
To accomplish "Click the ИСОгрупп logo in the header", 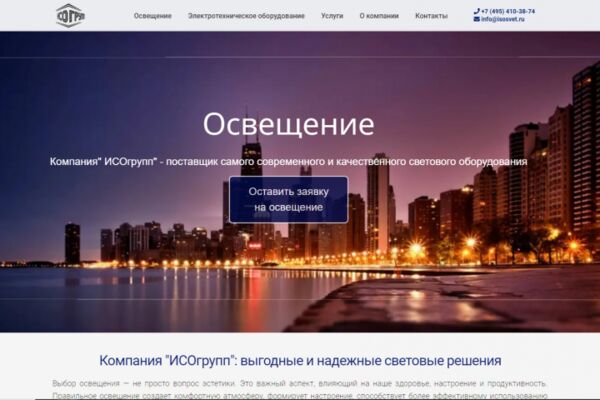I will pyautogui.click(x=70, y=16).
